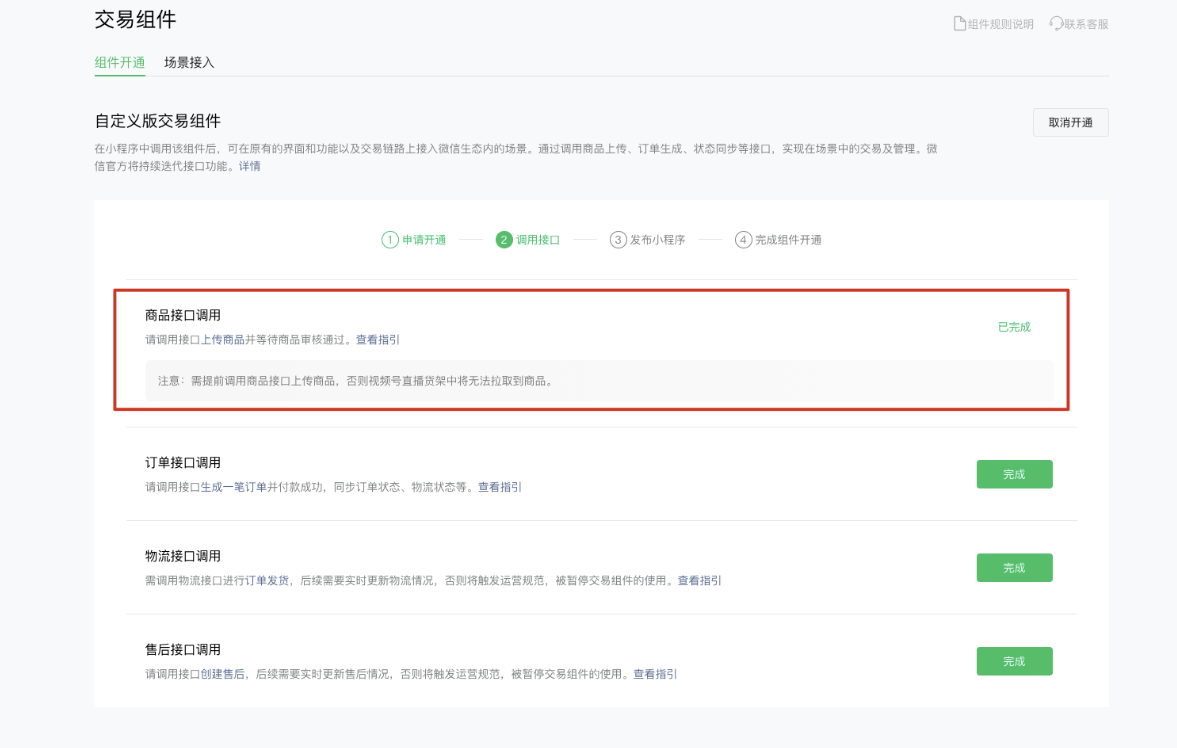
Task: Open the 订单发货 link
Action: pyautogui.click(x=268, y=580)
